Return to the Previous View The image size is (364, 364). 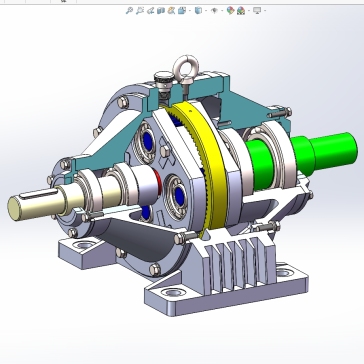150,11
